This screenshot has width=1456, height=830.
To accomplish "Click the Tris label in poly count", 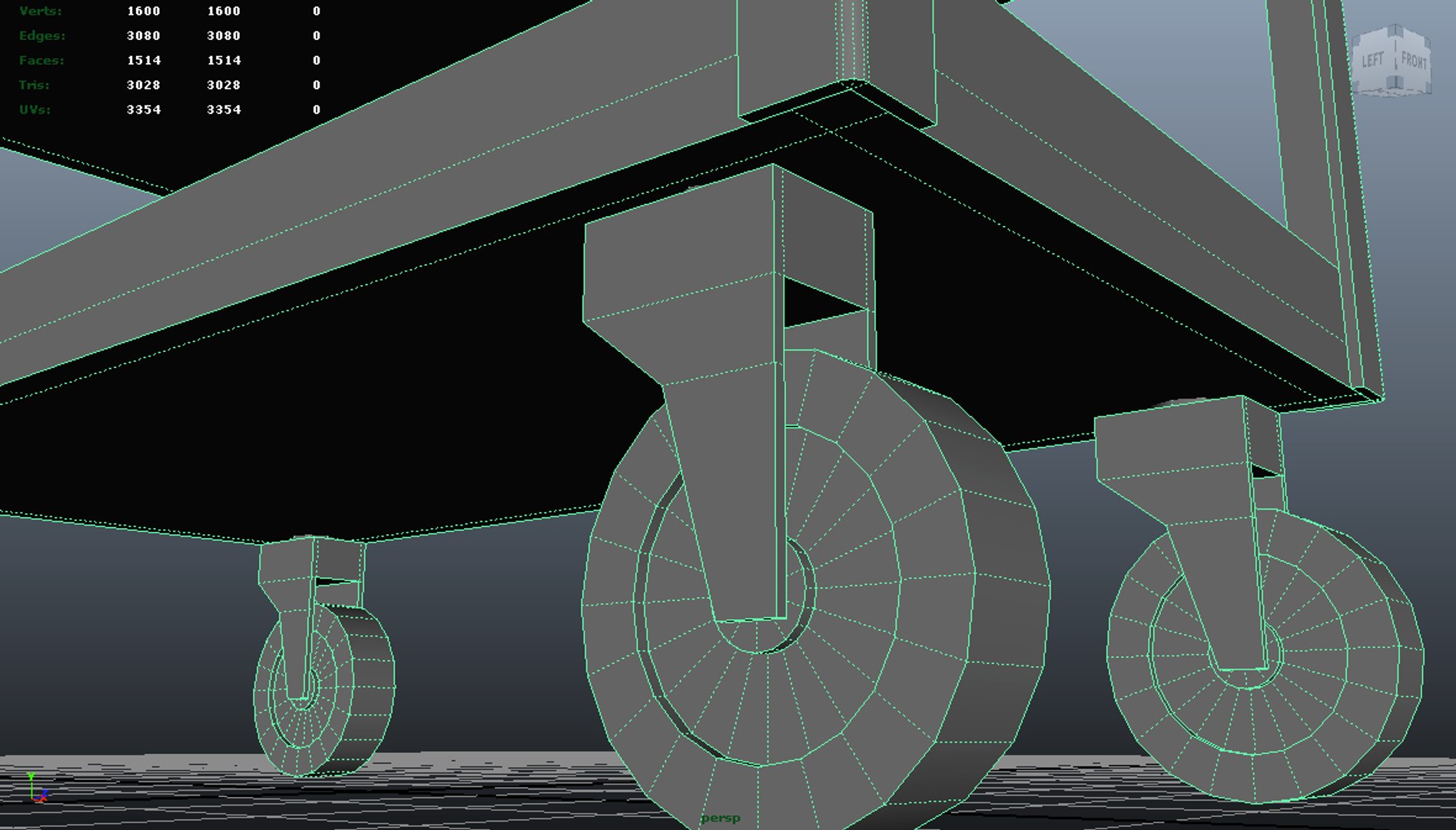I will tap(34, 85).
